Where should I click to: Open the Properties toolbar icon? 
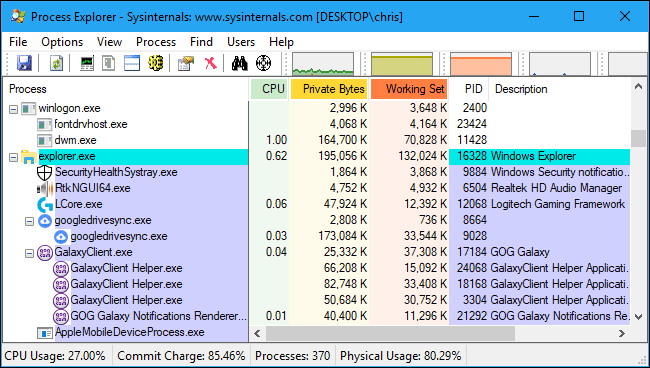186,63
